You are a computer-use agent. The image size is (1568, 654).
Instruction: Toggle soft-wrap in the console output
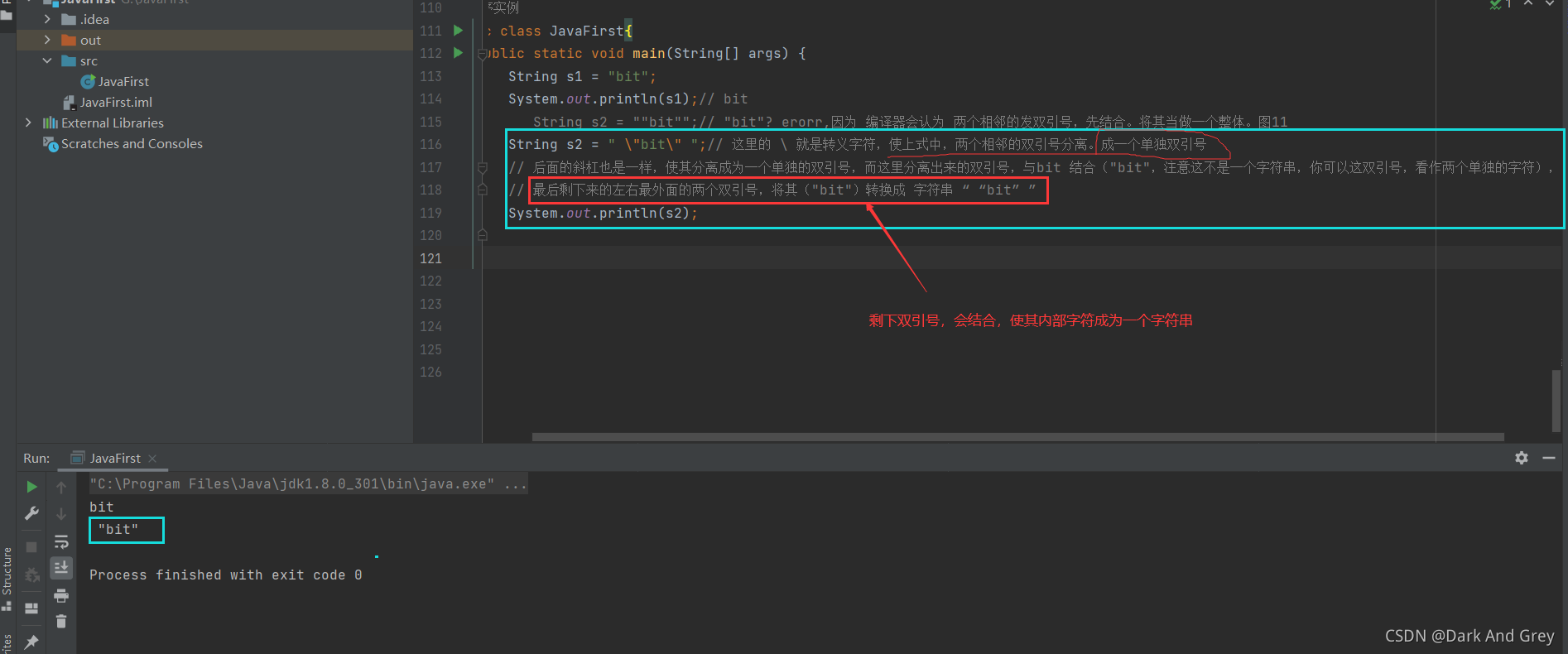pyautogui.click(x=61, y=541)
